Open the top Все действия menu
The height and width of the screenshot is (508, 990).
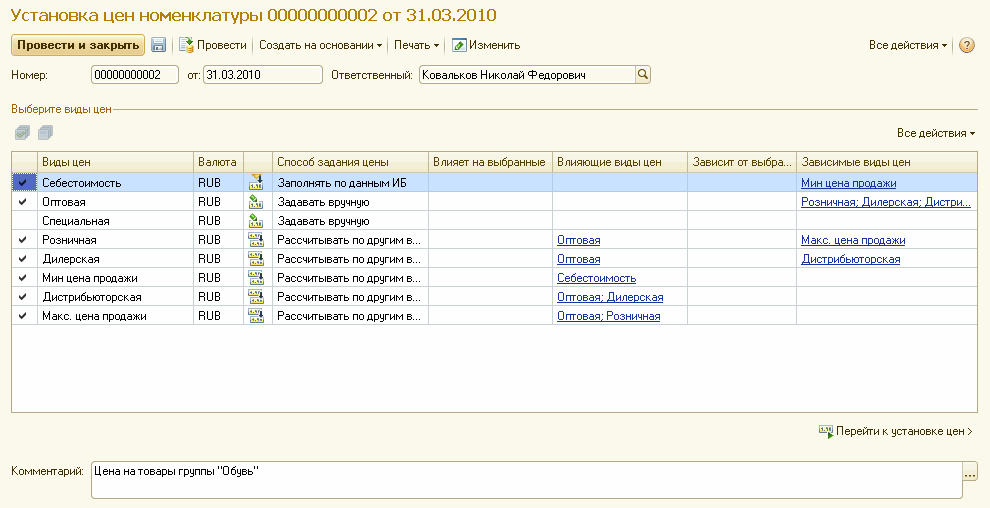pyautogui.click(x=908, y=45)
